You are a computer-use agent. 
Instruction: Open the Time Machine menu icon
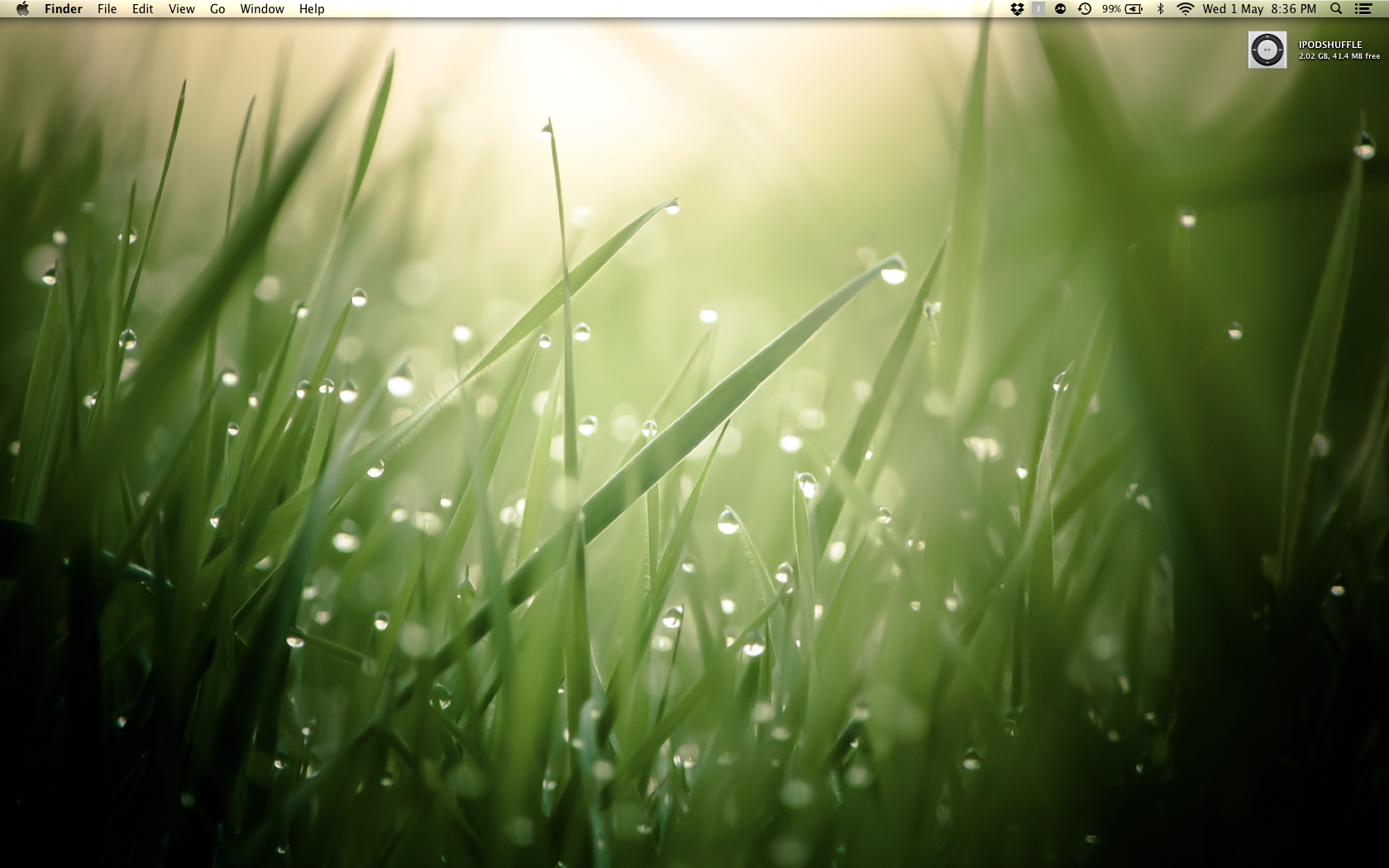click(1085, 9)
